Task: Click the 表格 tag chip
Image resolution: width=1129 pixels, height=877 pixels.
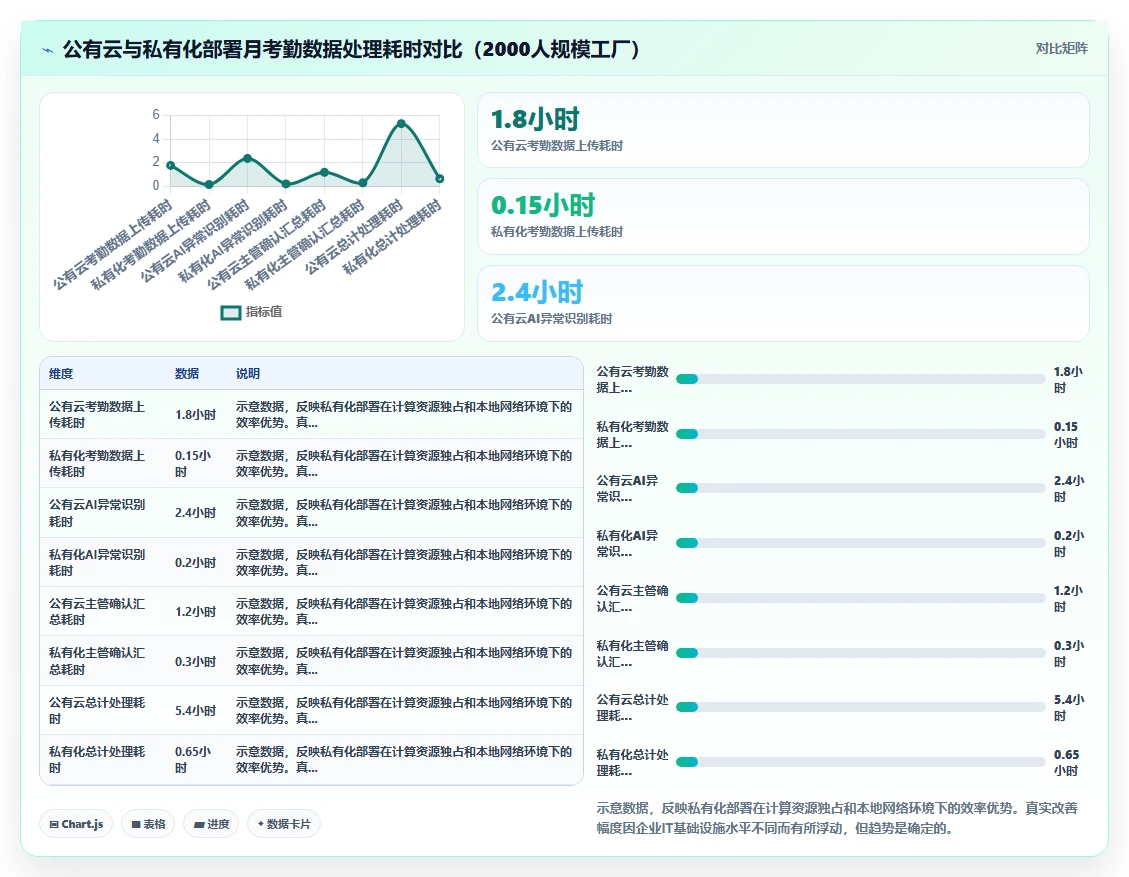Action: [x=148, y=824]
